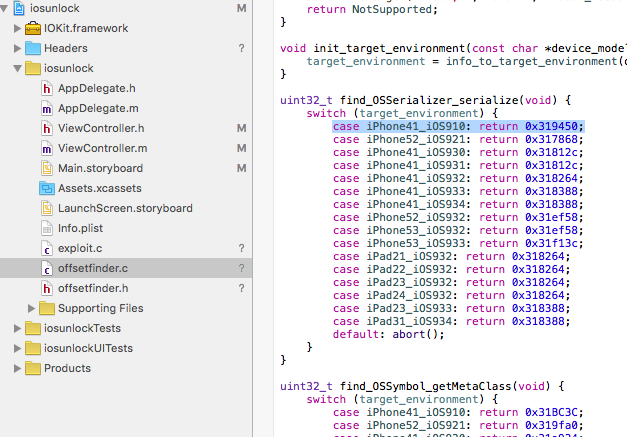Click the iosunlock project file icon
This screenshot has width=627, height=437.
point(19,8)
